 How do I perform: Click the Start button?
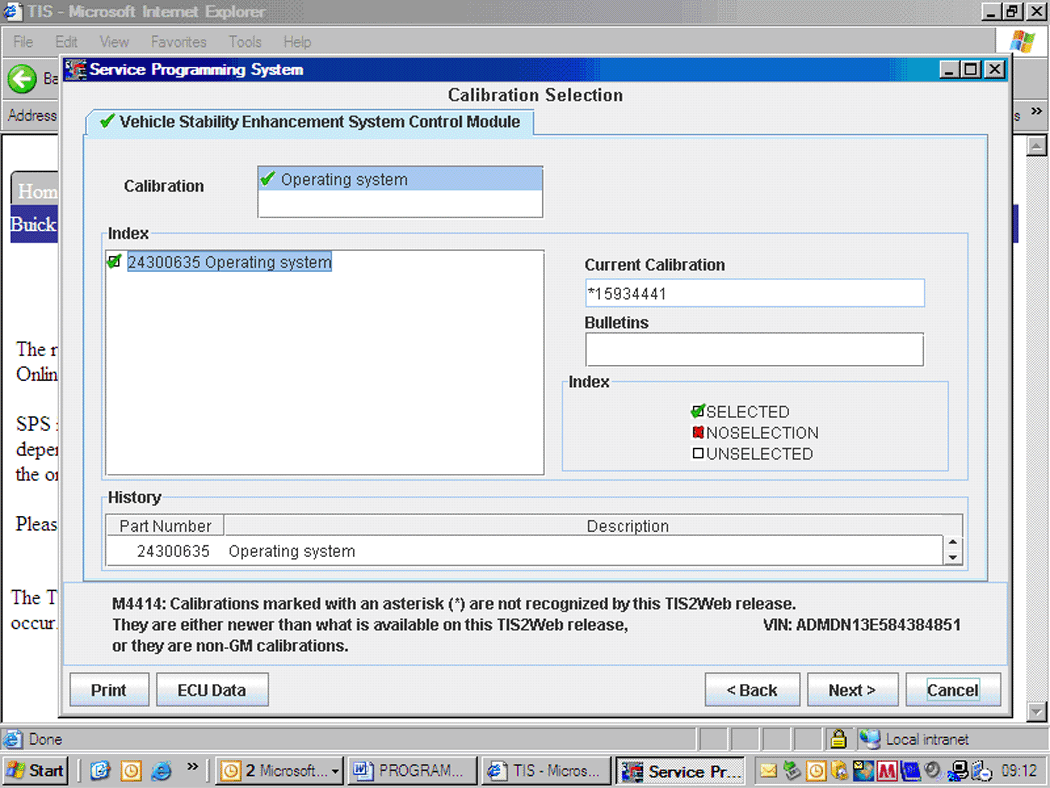[36, 771]
